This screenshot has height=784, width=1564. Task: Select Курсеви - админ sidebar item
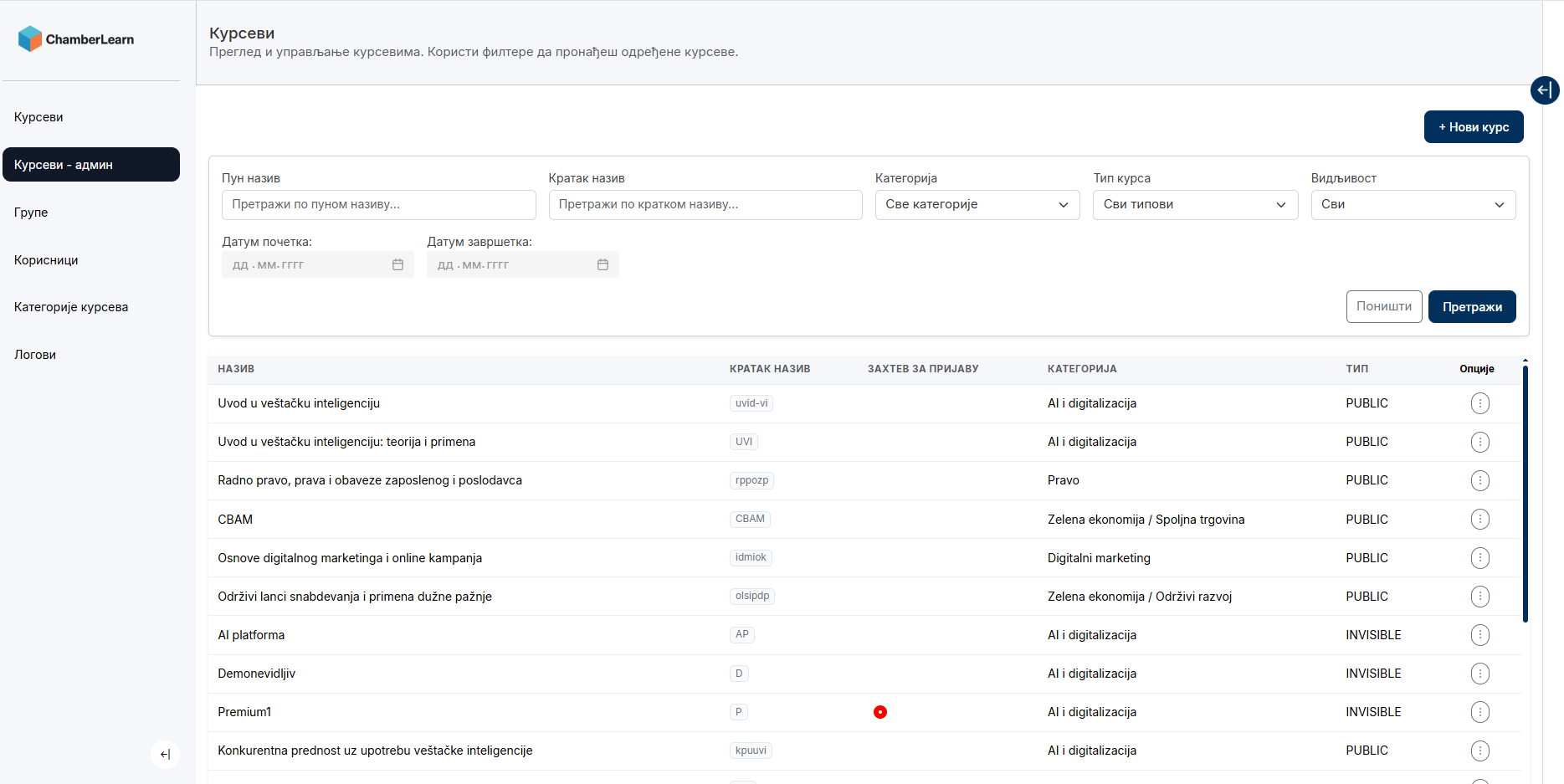tap(91, 165)
